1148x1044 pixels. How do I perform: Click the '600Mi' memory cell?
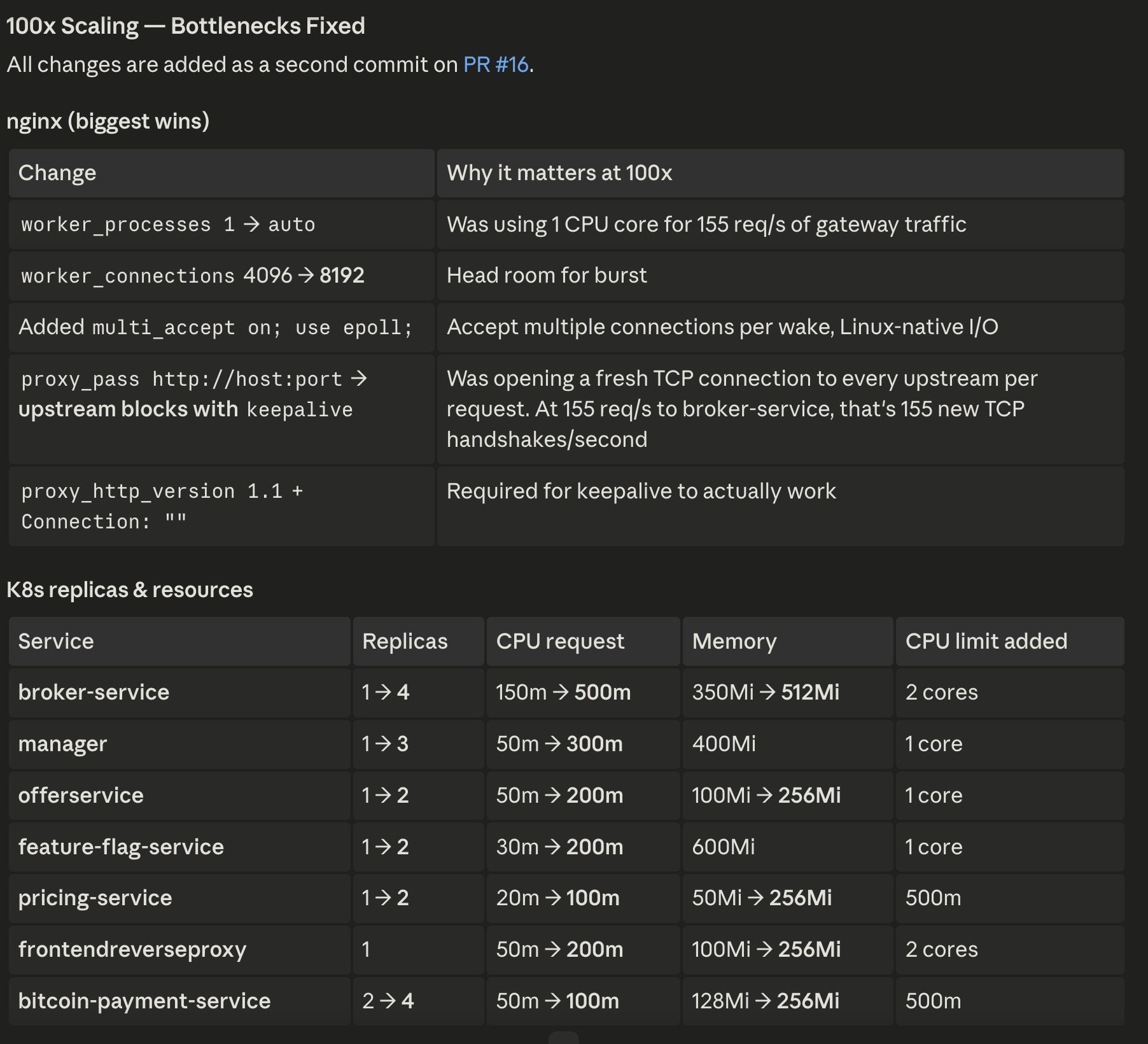(x=788, y=847)
